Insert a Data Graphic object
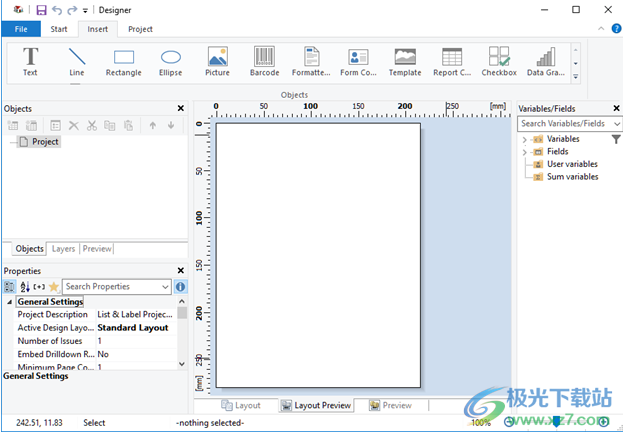623x436 pixels. [546, 61]
